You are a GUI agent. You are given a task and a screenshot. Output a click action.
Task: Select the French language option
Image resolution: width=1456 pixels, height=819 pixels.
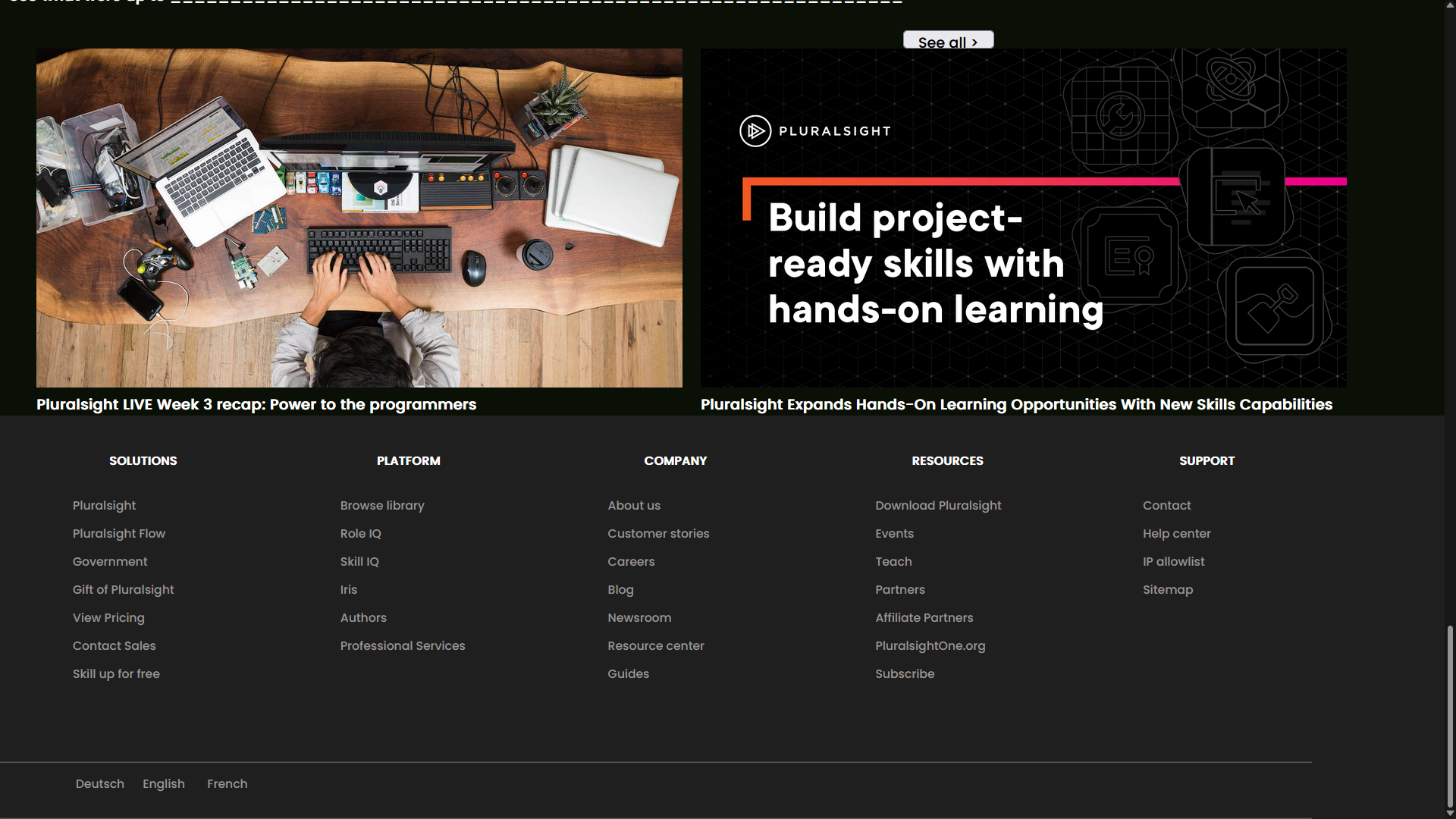(227, 783)
